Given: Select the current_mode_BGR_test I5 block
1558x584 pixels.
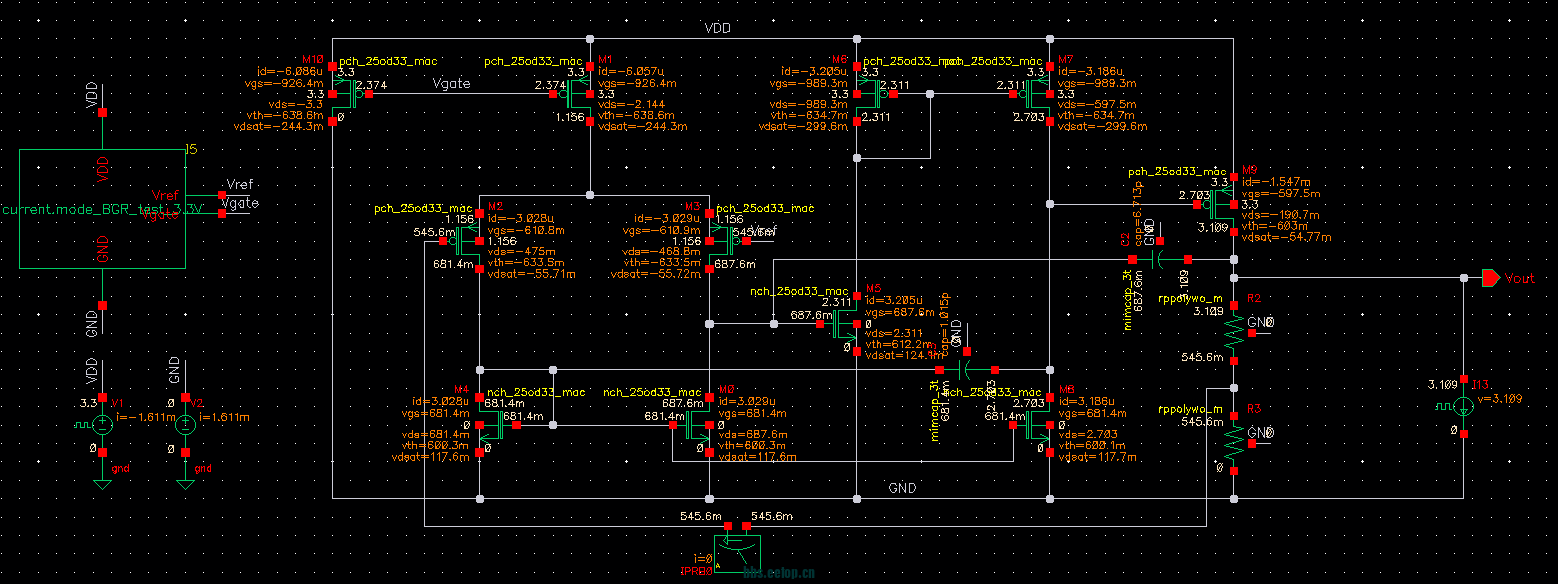Looking at the screenshot, I should (102, 208).
